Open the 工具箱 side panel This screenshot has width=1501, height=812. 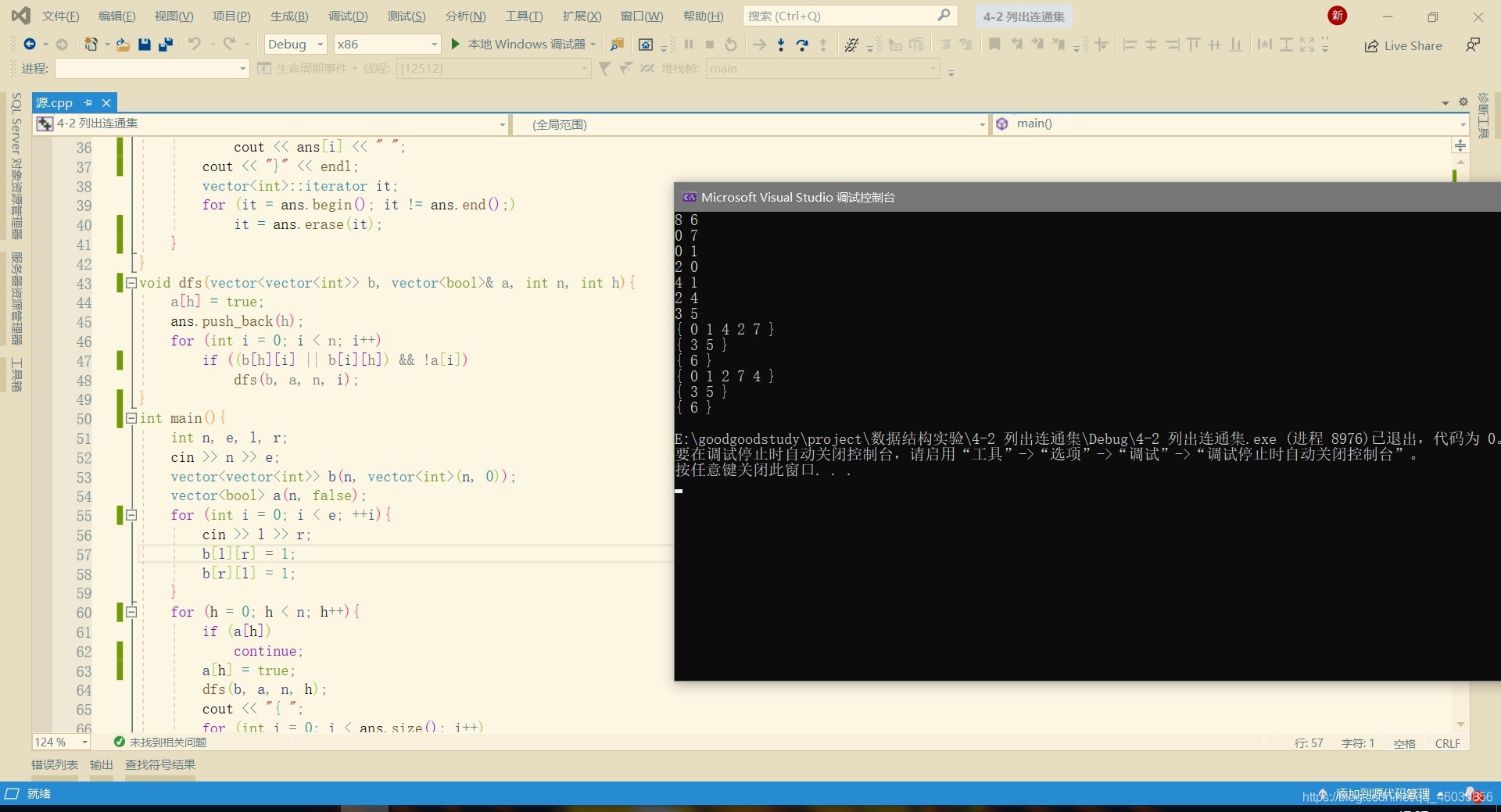point(16,375)
